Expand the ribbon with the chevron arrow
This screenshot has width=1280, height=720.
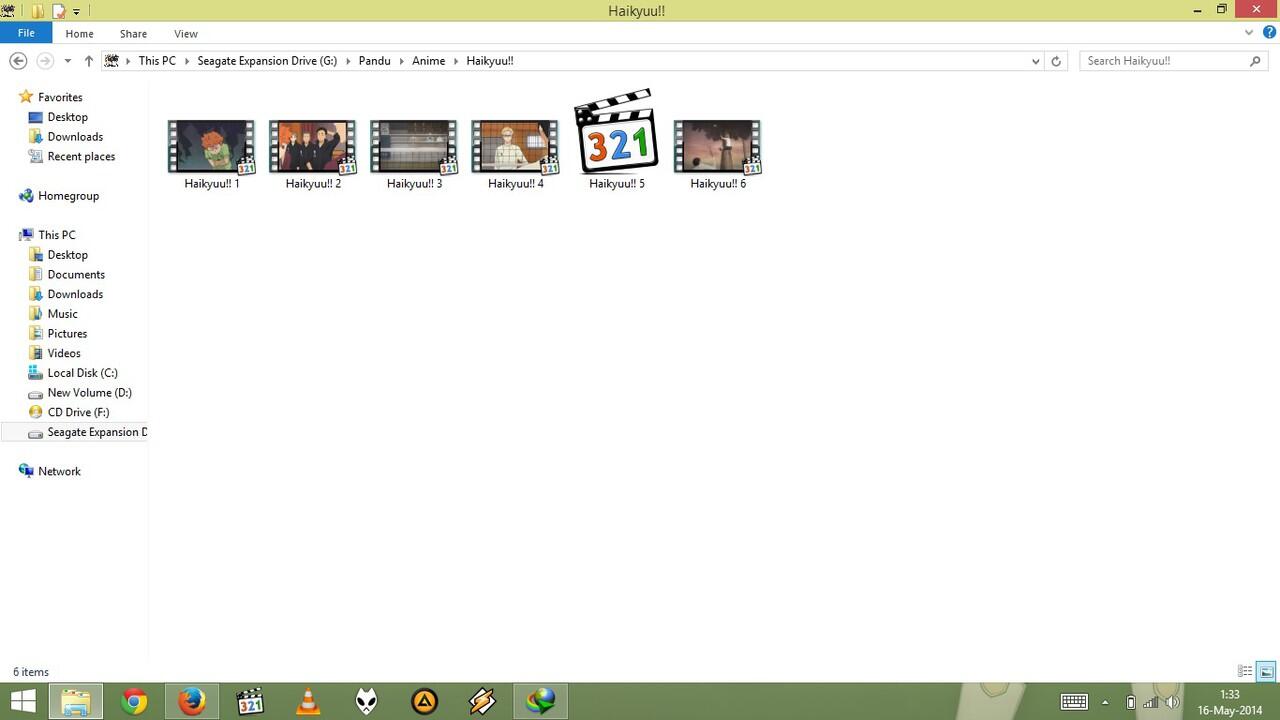[1249, 33]
